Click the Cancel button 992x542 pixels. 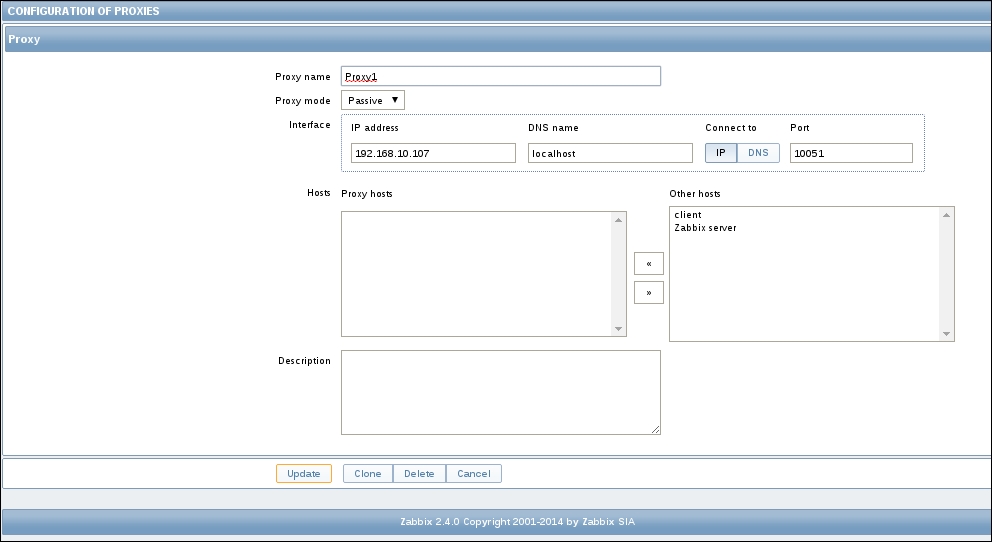coord(474,474)
